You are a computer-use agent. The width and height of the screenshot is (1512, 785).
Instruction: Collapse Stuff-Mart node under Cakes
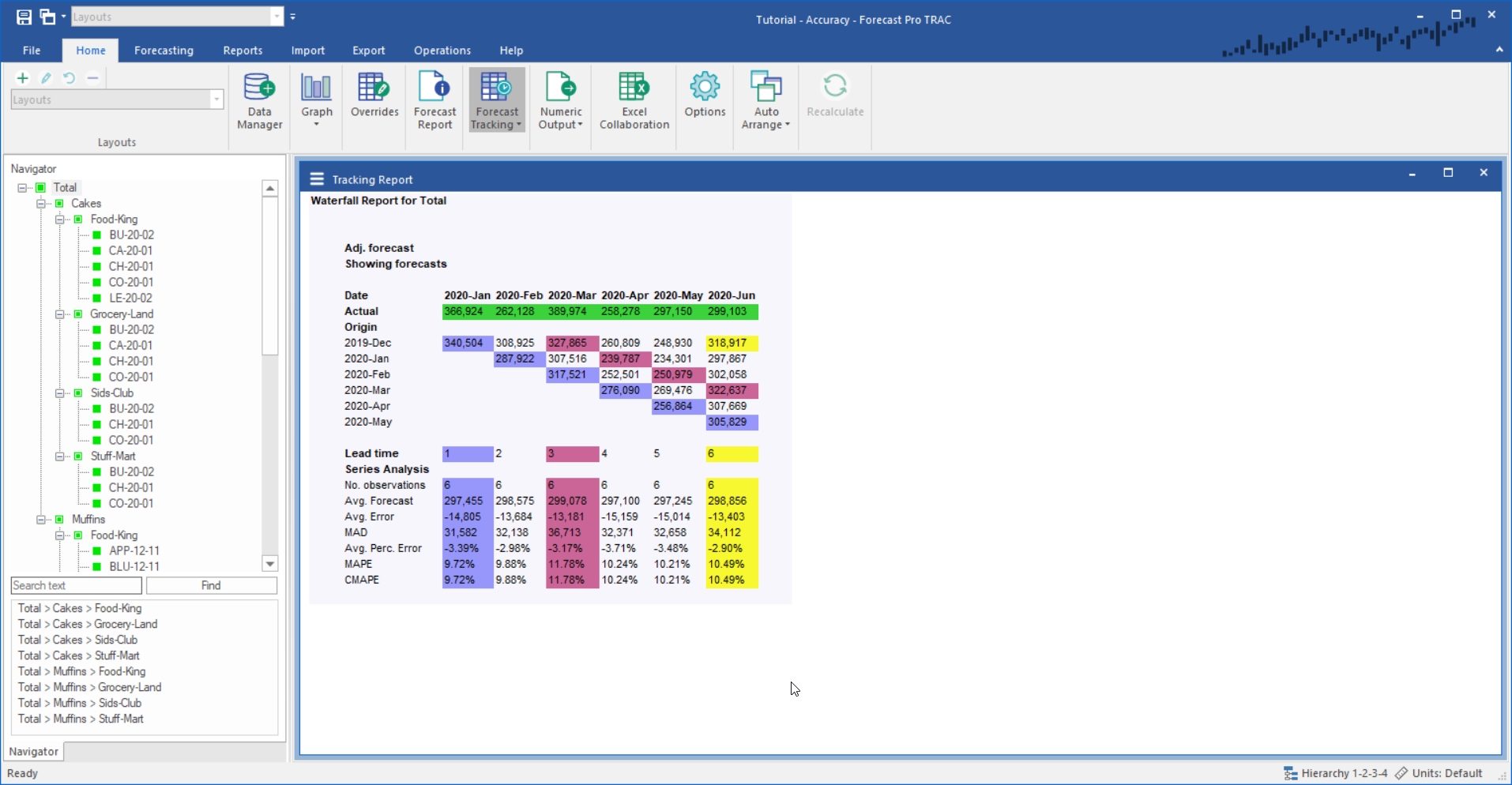click(x=60, y=456)
